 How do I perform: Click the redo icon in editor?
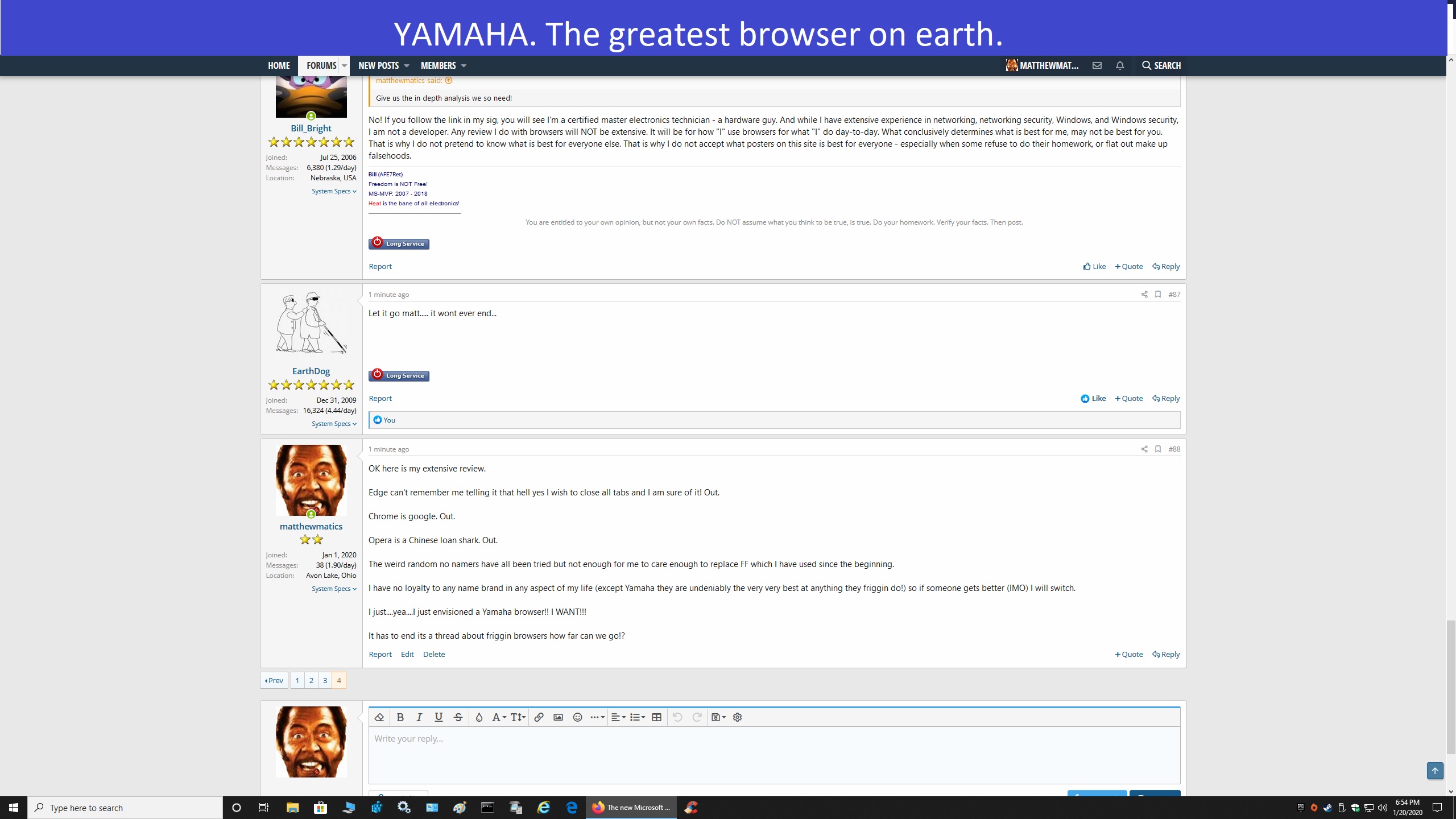pos(697,717)
